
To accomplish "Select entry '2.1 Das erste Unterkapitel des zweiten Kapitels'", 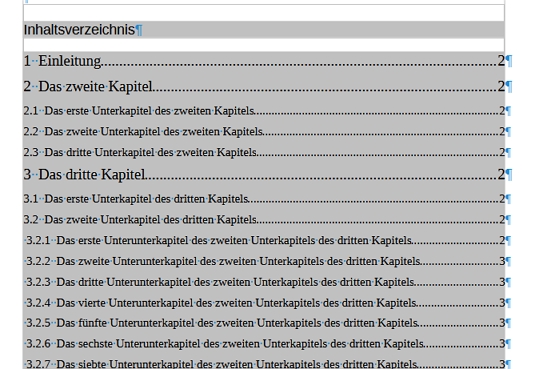I will coord(264,111).
